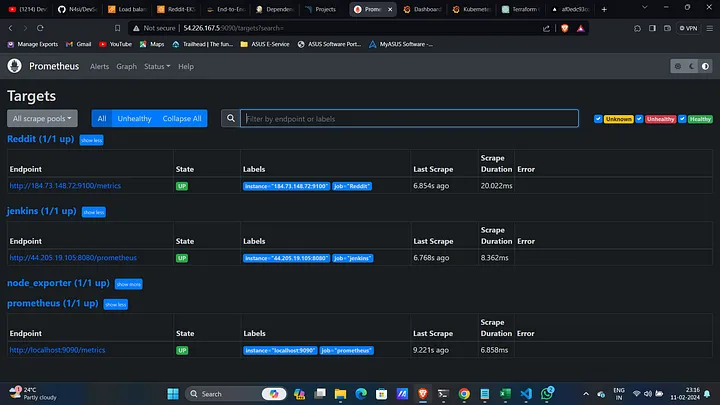Image resolution: width=720 pixels, height=405 pixels.
Task: Show hidden system tray icons chevron
Action: pos(586,394)
